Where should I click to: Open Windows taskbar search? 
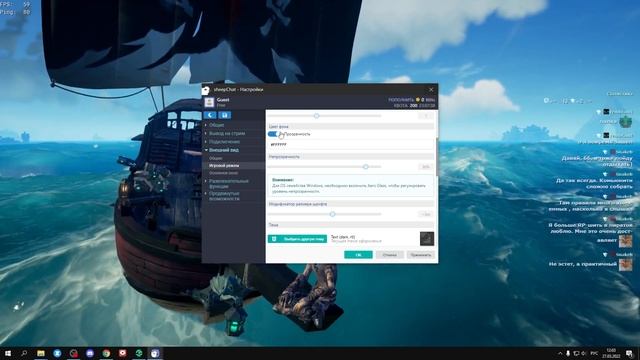point(24,353)
